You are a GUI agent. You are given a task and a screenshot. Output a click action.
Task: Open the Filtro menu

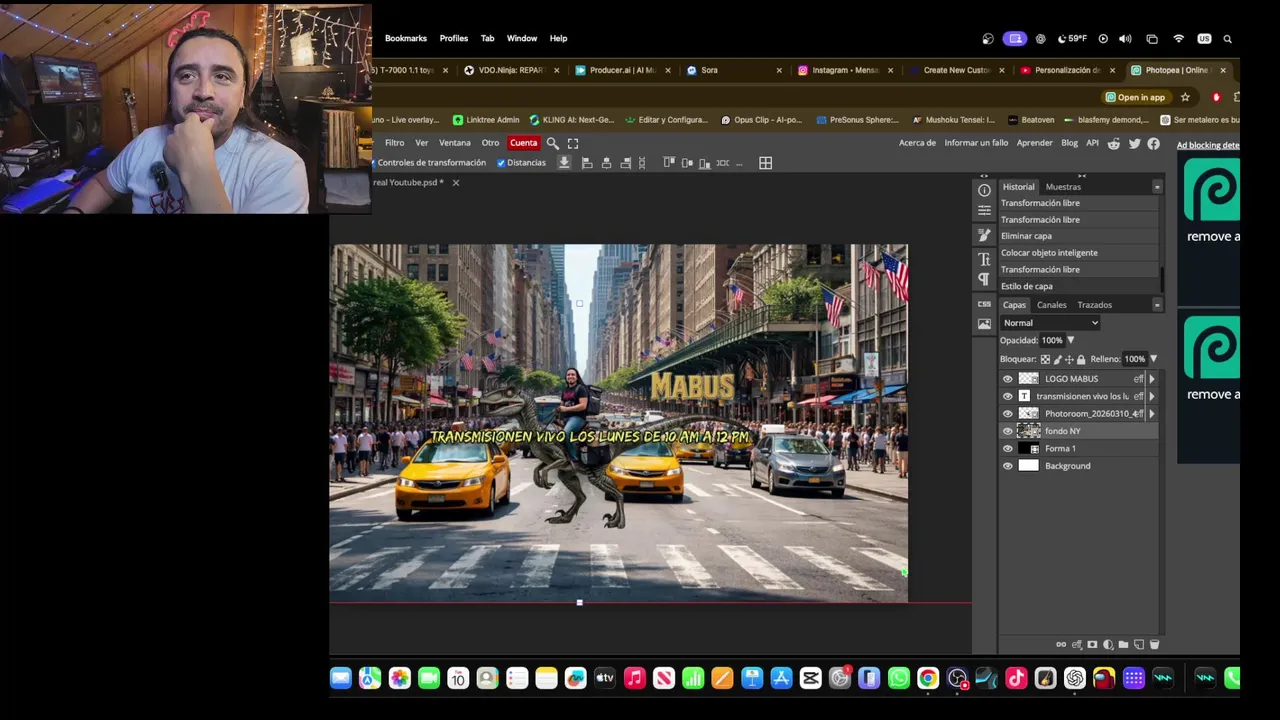coord(395,143)
